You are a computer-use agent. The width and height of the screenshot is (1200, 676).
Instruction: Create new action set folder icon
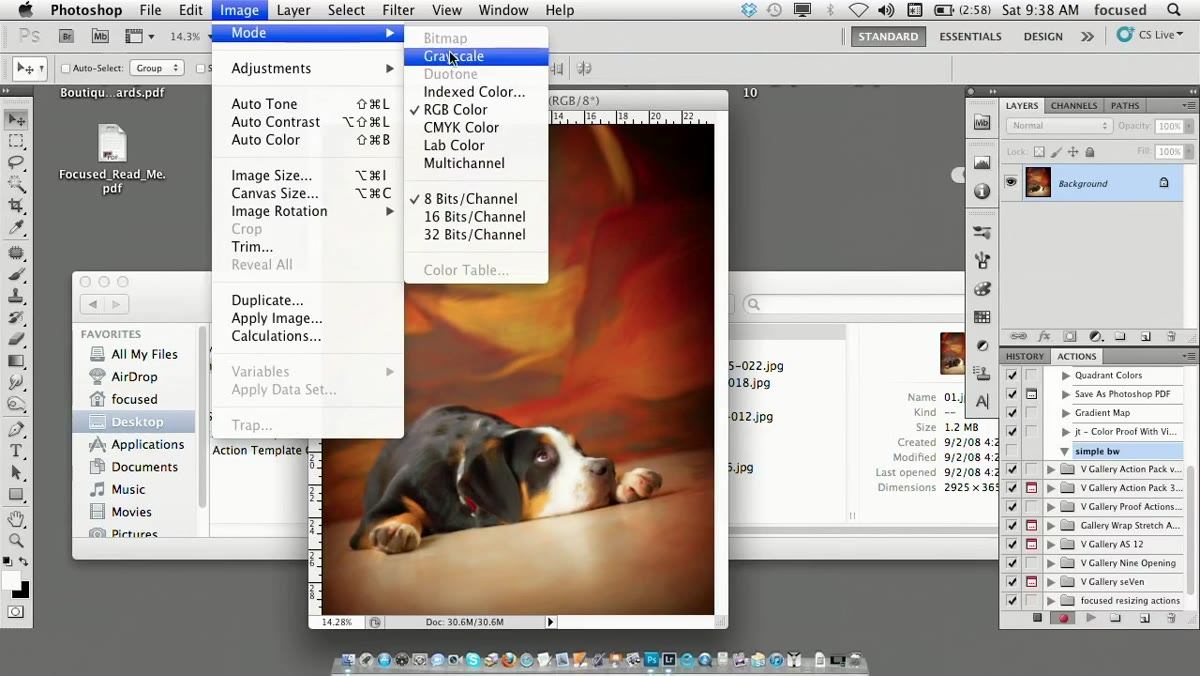1116,619
